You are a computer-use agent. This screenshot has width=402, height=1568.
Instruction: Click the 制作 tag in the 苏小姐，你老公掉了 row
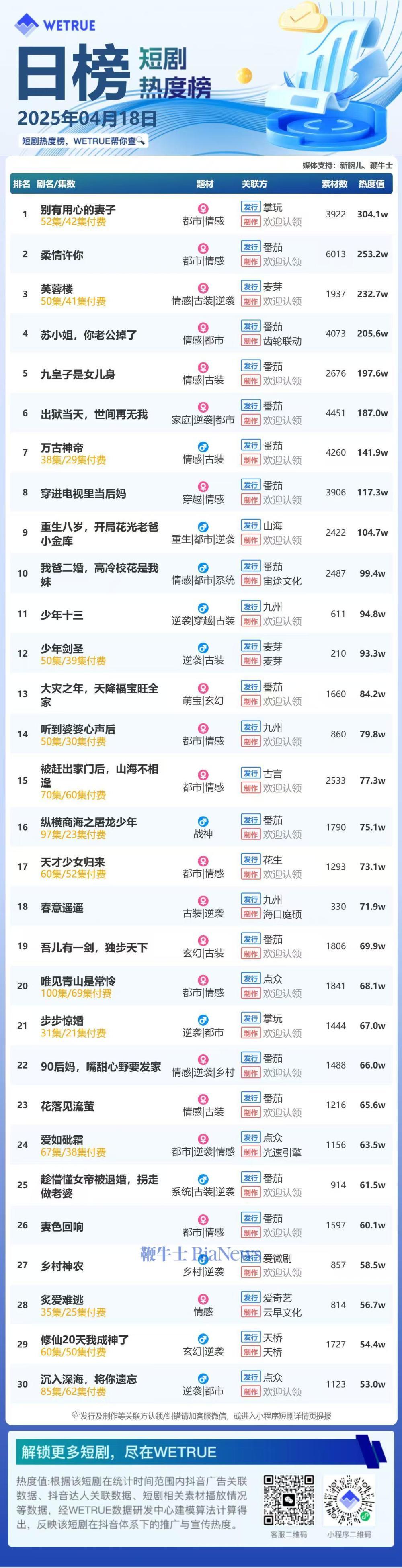pos(251,341)
